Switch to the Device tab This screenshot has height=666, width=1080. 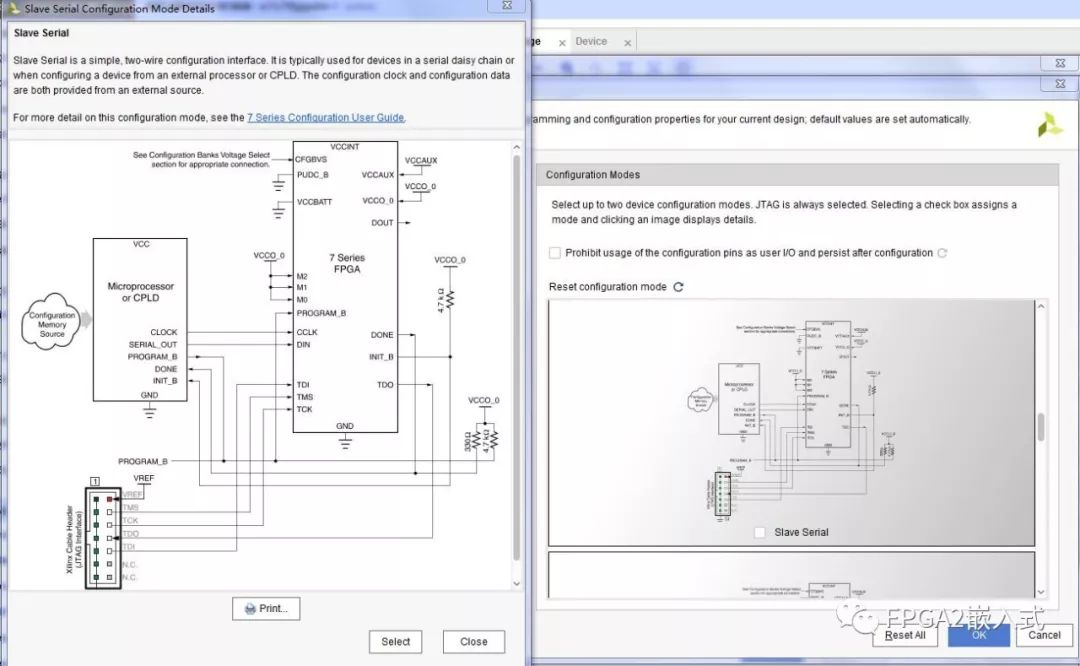click(x=591, y=41)
